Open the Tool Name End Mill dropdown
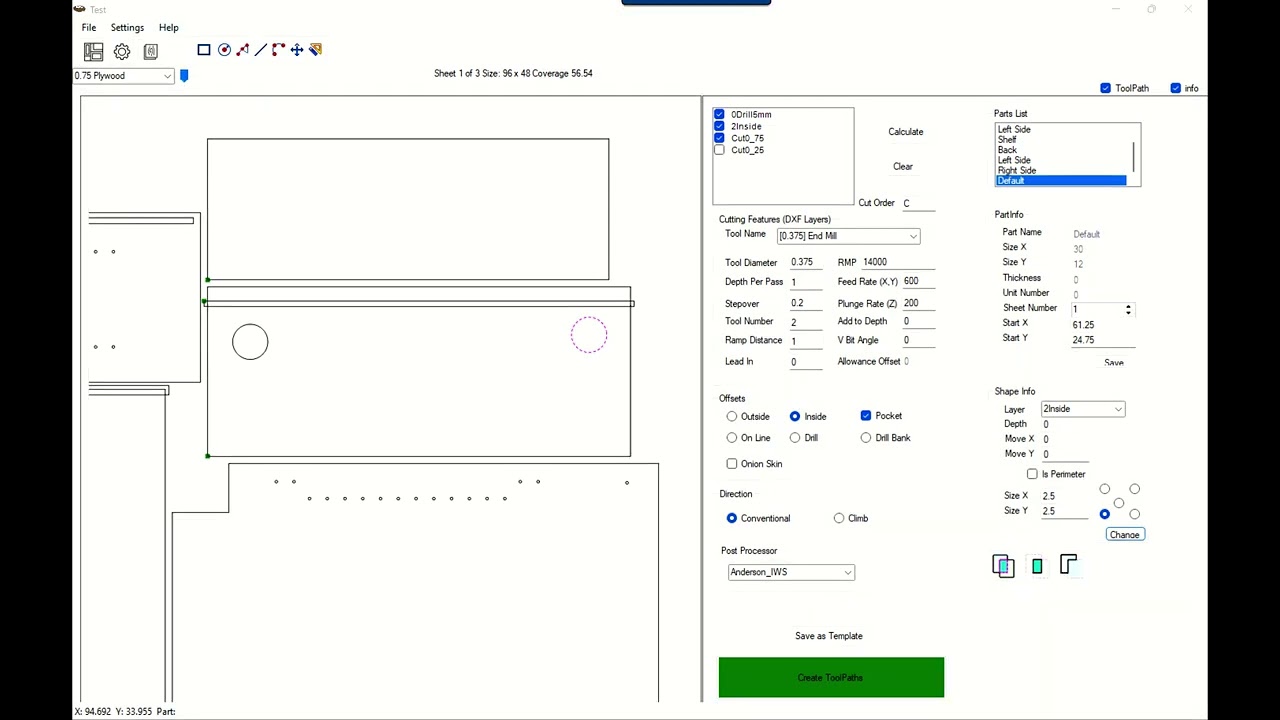Viewport: 1280px width, 720px height. point(848,236)
